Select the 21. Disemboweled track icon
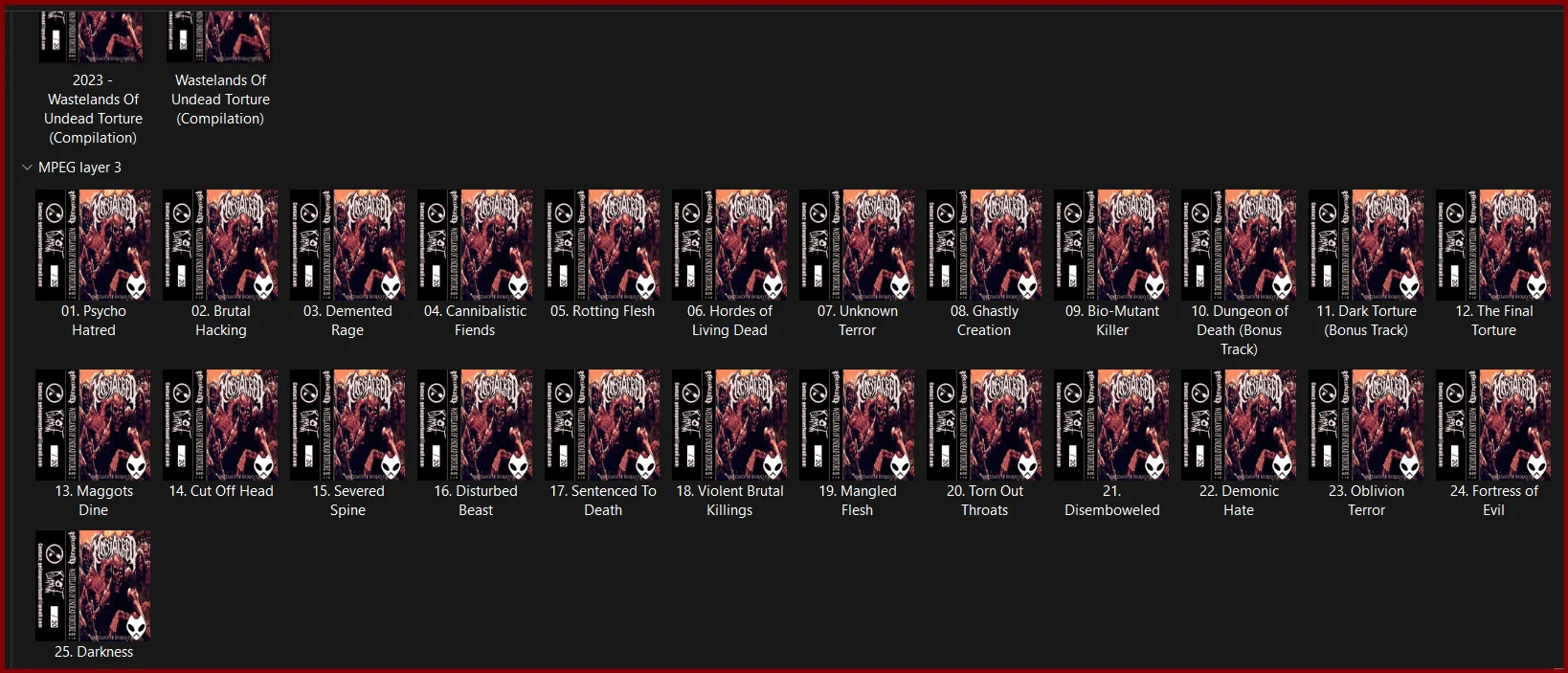 [1111, 425]
